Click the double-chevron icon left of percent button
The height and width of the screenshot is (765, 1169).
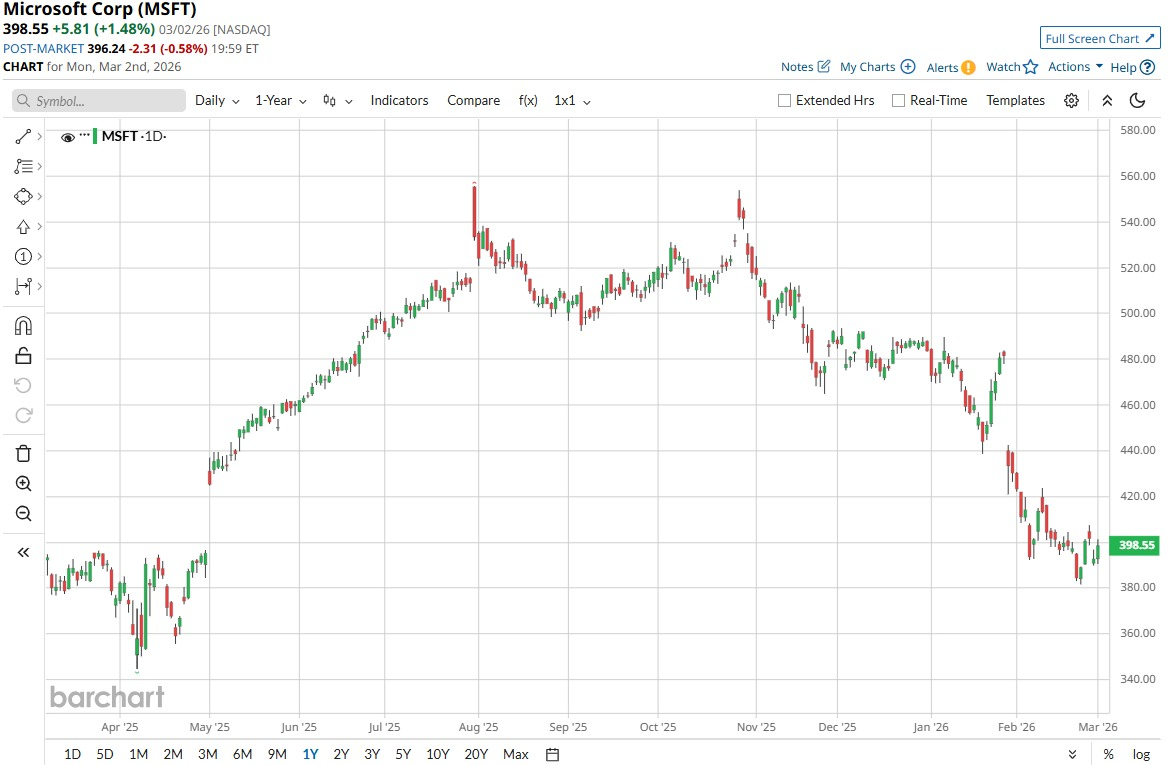[x=1072, y=755]
